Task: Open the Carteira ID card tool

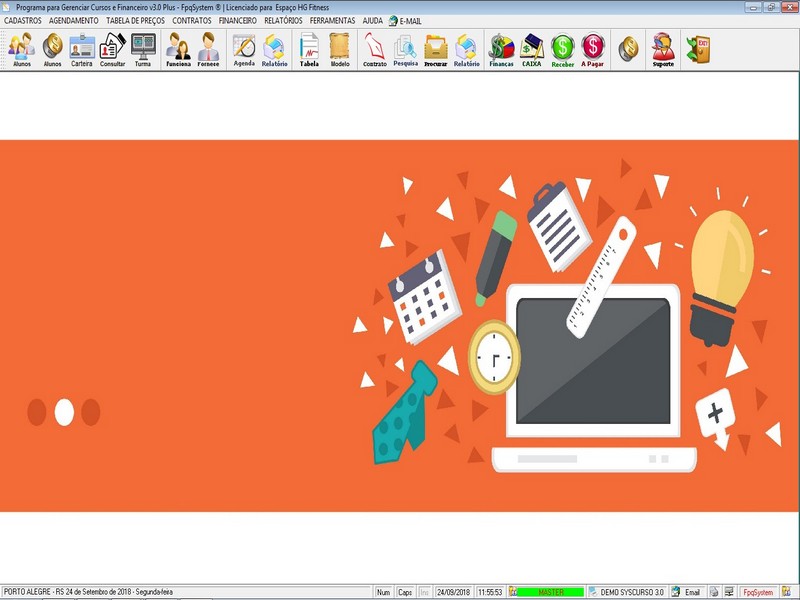Action: tap(82, 49)
